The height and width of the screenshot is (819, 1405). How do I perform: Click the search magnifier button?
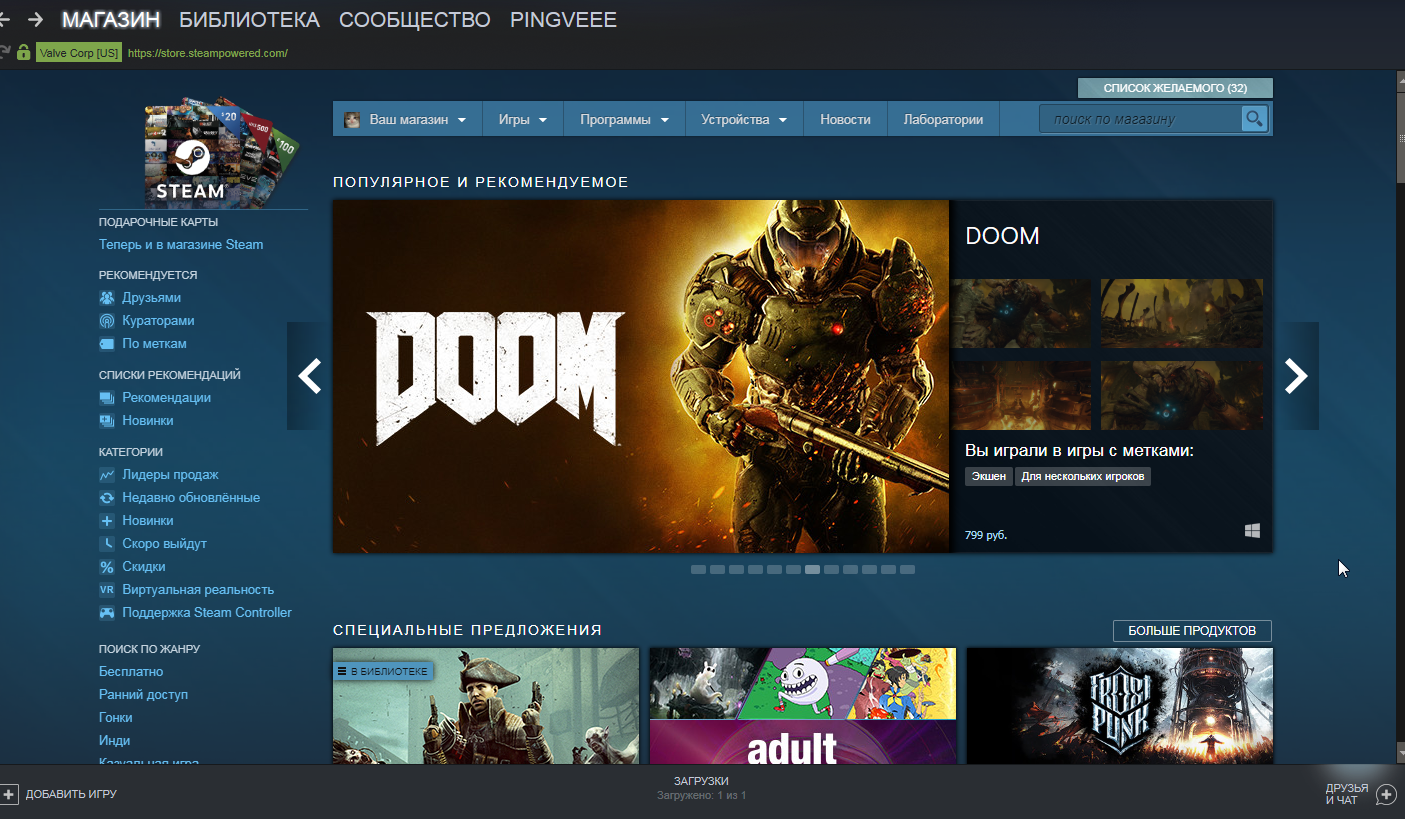point(1254,119)
